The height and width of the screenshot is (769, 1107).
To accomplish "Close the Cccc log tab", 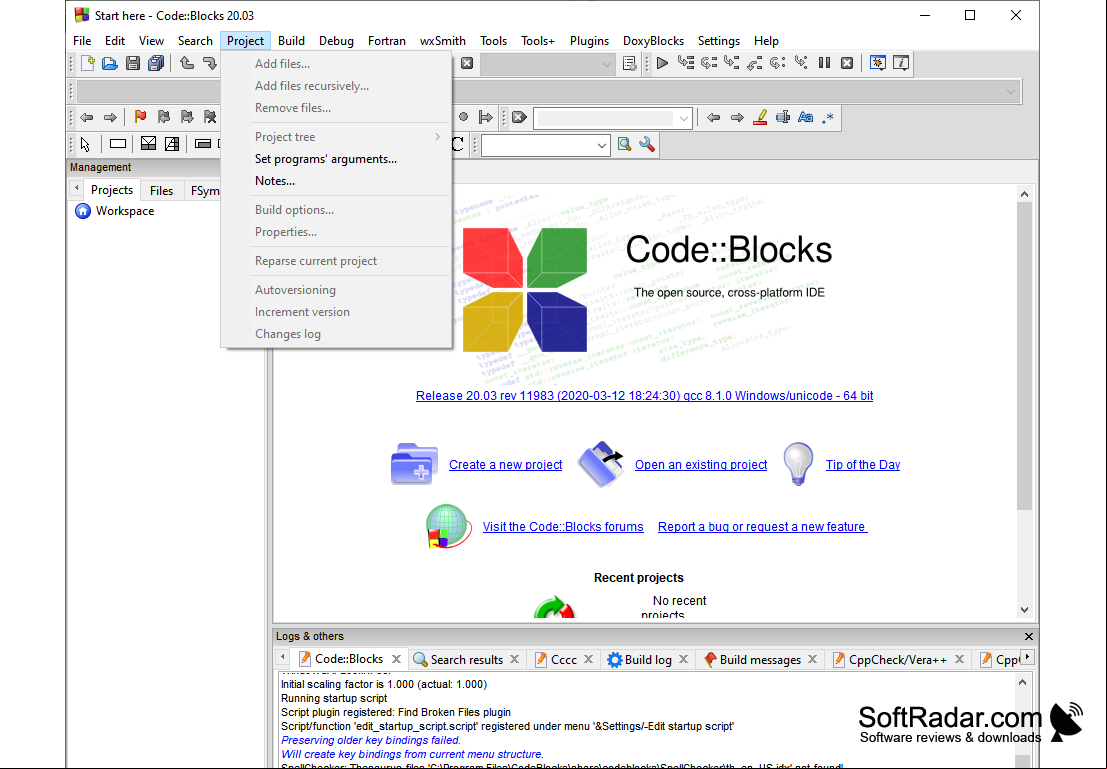I will [588, 660].
